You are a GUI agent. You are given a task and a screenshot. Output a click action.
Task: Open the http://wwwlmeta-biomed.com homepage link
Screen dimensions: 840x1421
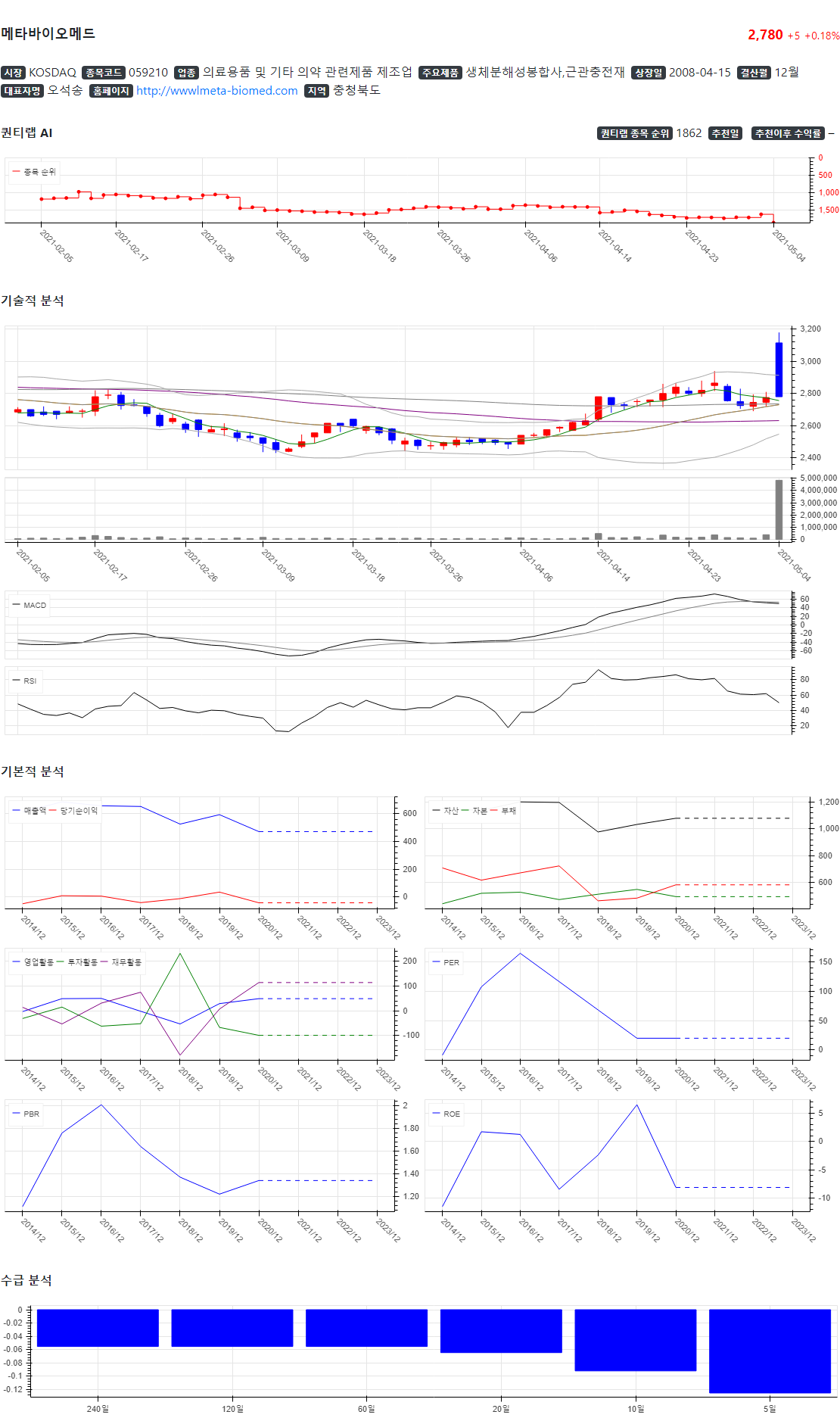tap(217, 91)
